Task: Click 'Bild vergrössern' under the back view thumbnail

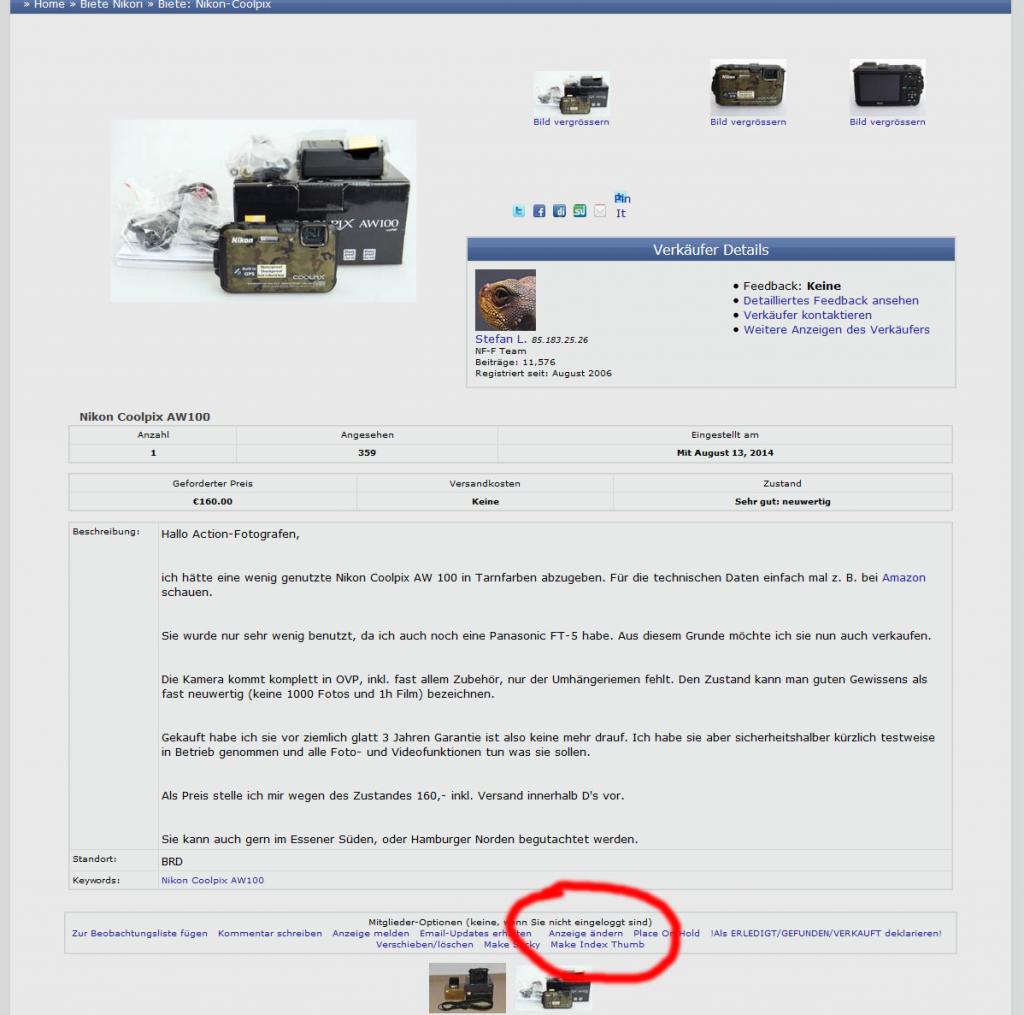Action: pyautogui.click(x=887, y=122)
